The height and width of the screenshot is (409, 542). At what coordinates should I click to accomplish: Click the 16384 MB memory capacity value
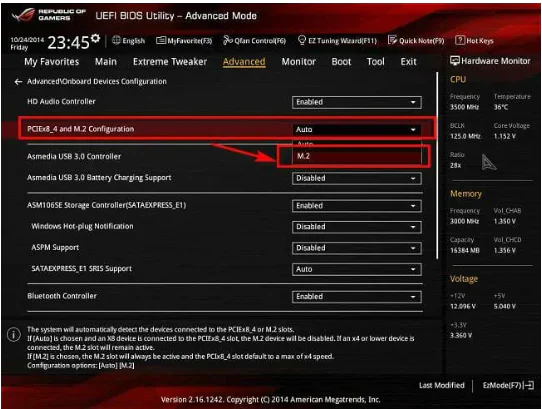point(465,250)
